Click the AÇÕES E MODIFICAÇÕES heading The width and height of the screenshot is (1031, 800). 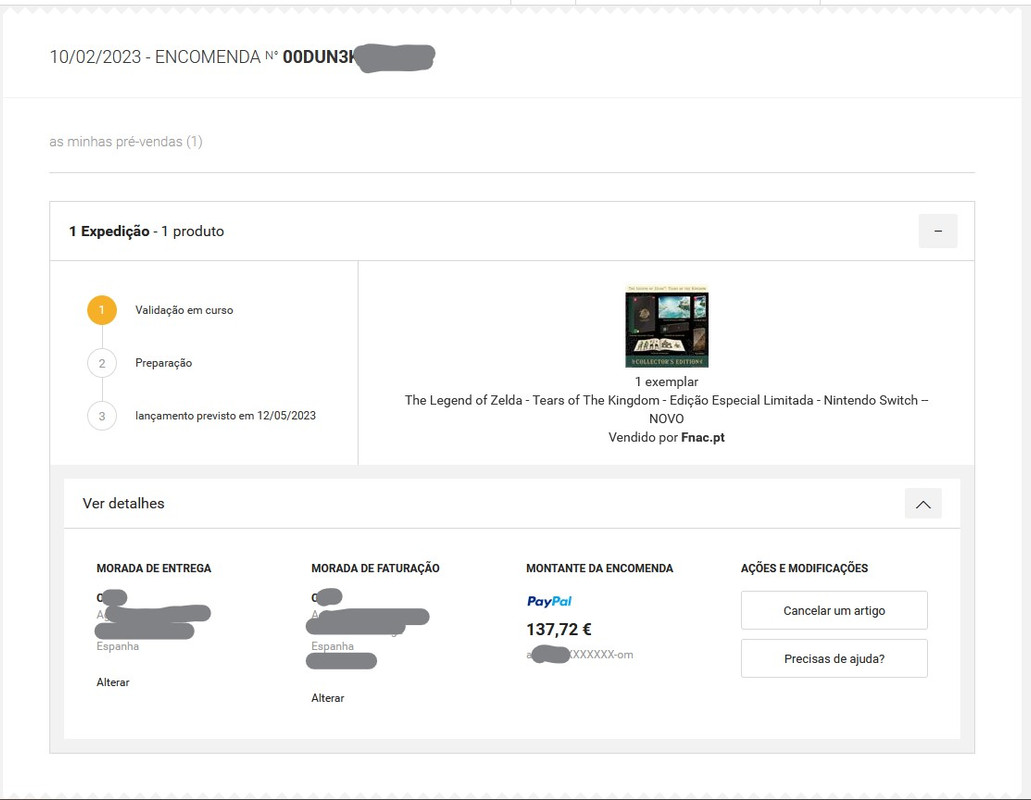pyautogui.click(x=804, y=568)
